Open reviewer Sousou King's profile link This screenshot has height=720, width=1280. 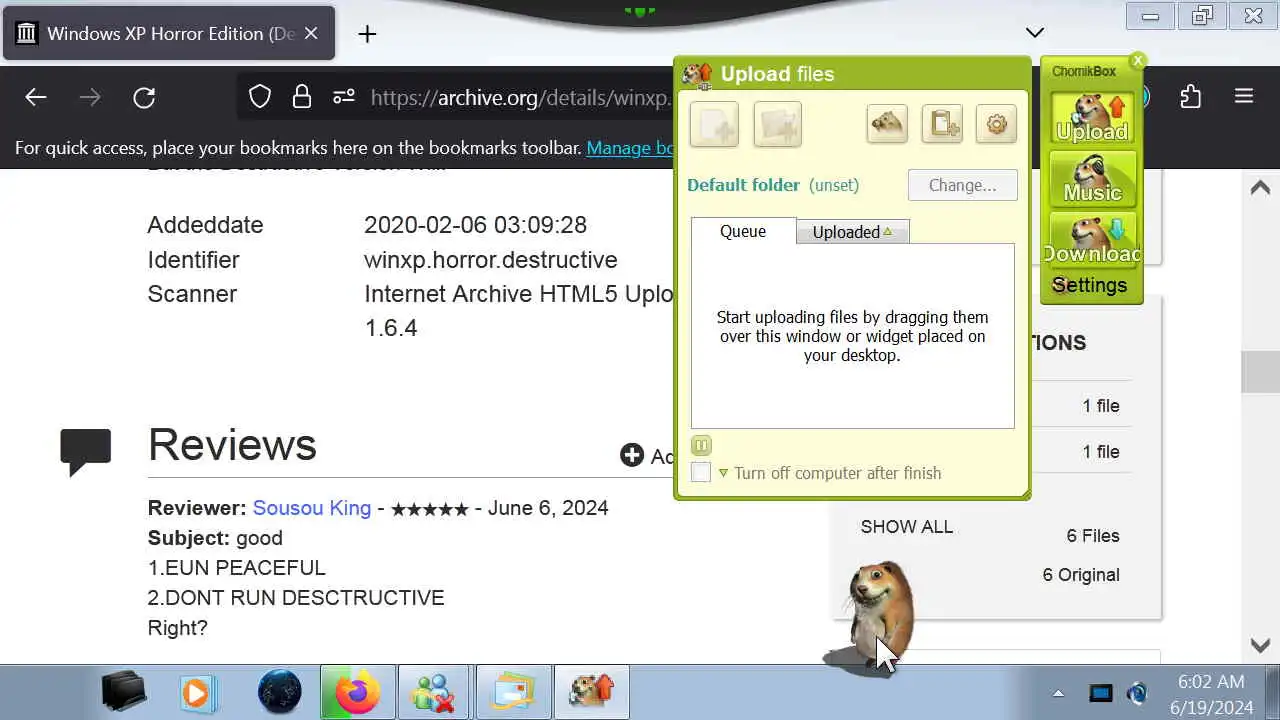pyautogui.click(x=312, y=508)
